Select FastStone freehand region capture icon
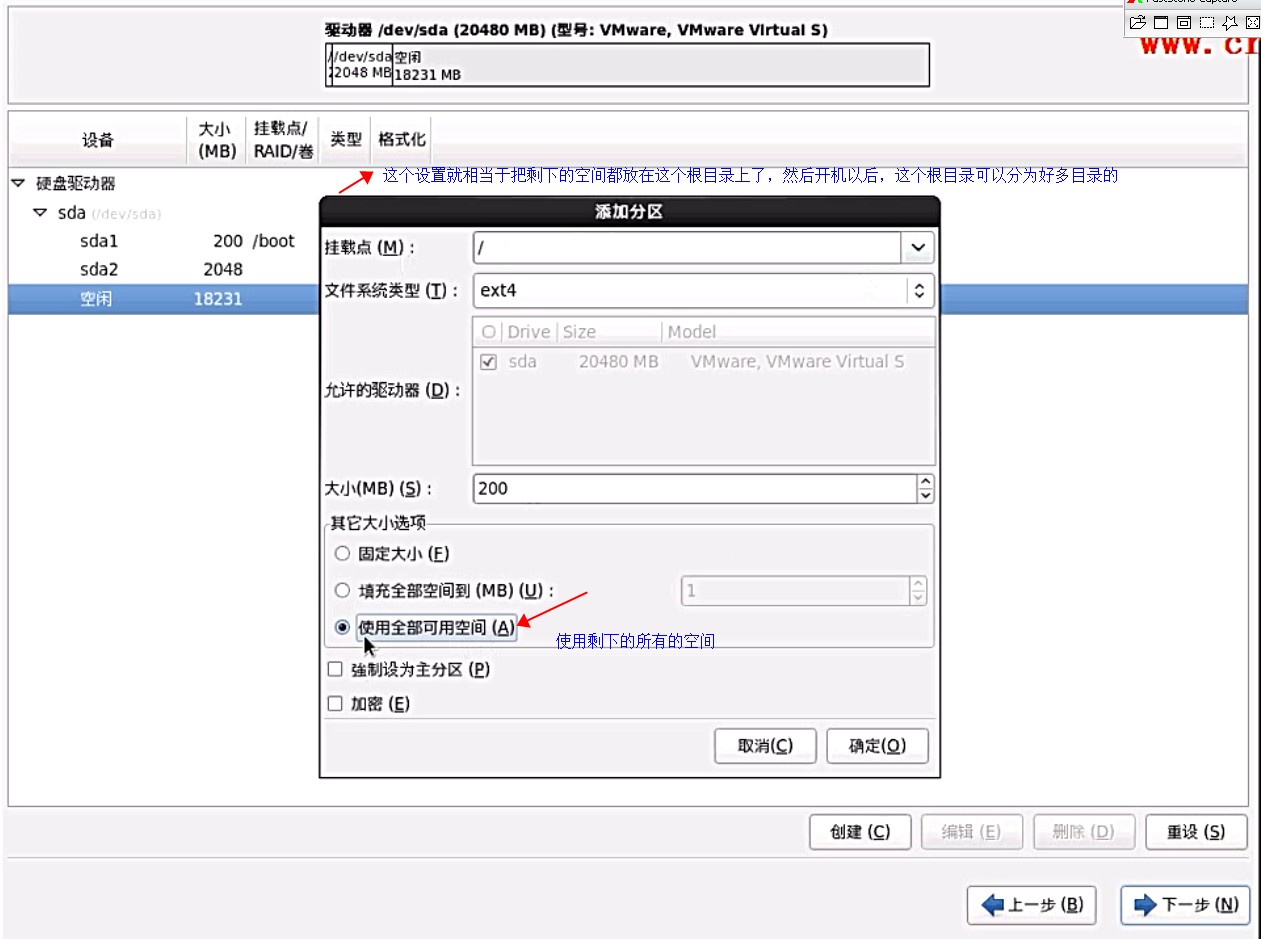The width and height of the screenshot is (1261, 939). (x=1230, y=22)
